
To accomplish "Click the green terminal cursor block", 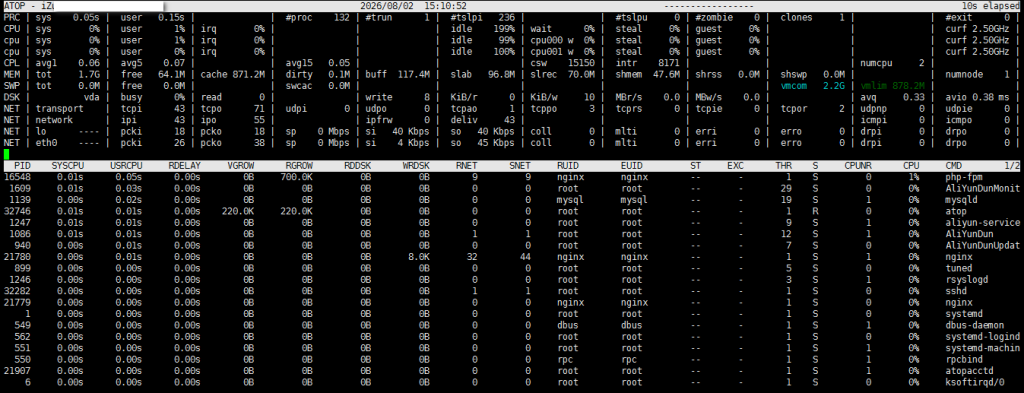I will [x=6, y=154].
